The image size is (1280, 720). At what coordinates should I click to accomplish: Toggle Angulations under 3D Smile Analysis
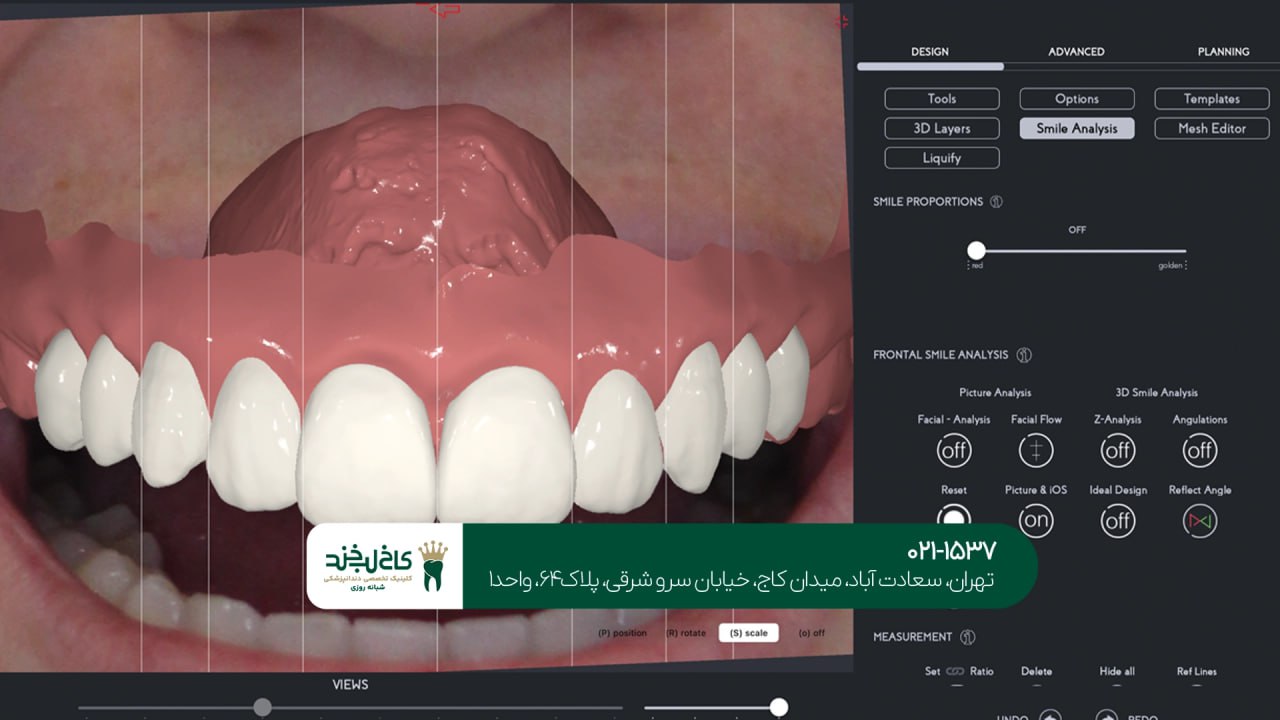tap(1200, 450)
